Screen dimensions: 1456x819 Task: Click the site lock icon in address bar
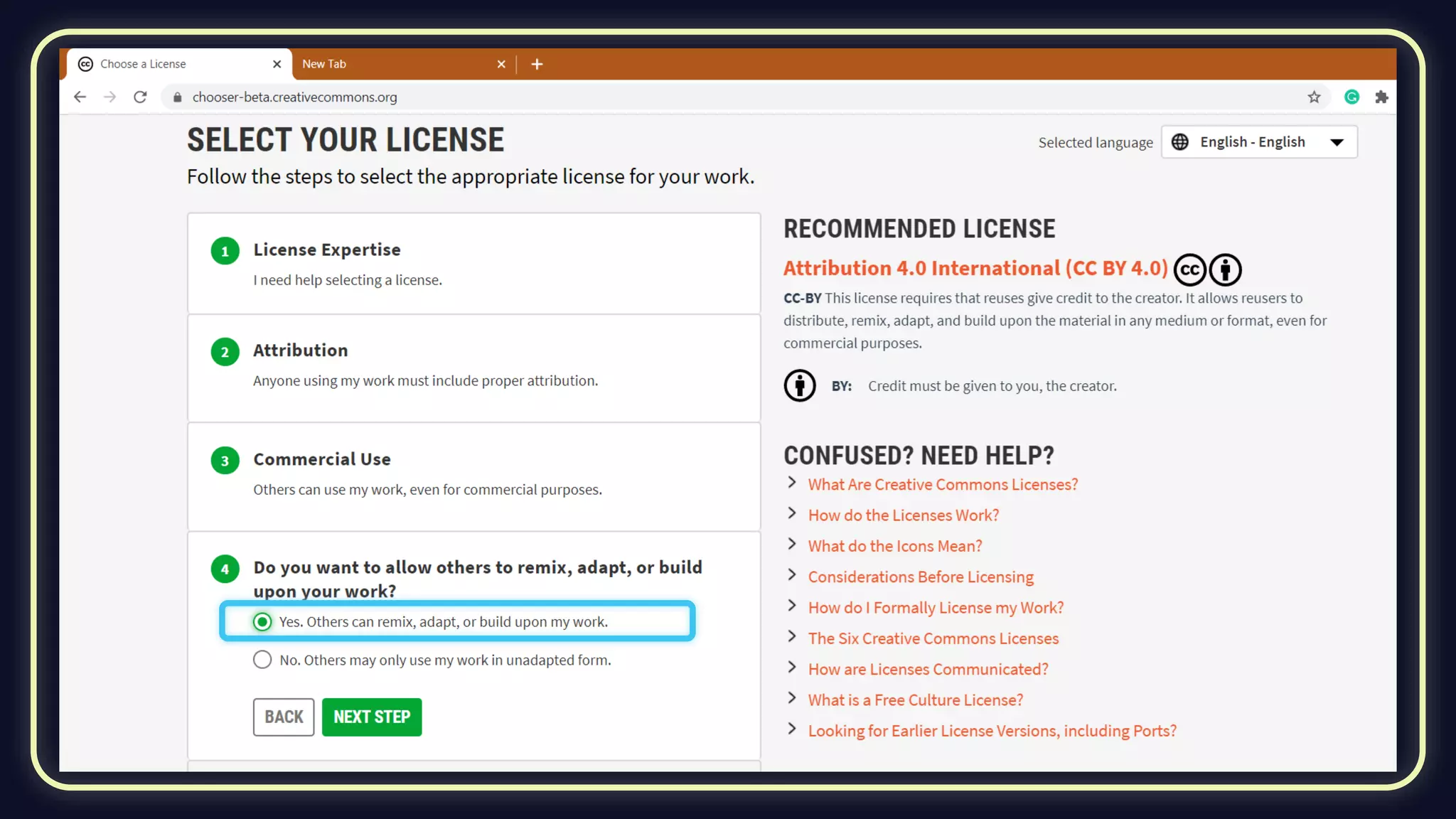click(178, 97)
